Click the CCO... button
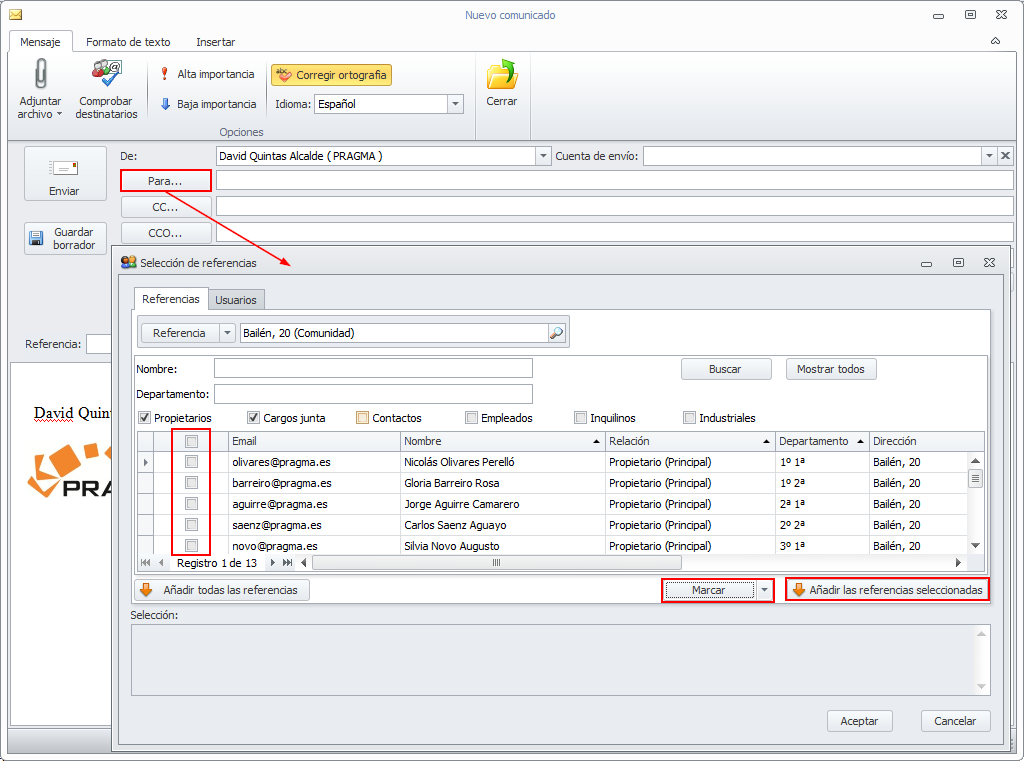Viewport: 1024px width, 761px height. click(x=165, y=233)
